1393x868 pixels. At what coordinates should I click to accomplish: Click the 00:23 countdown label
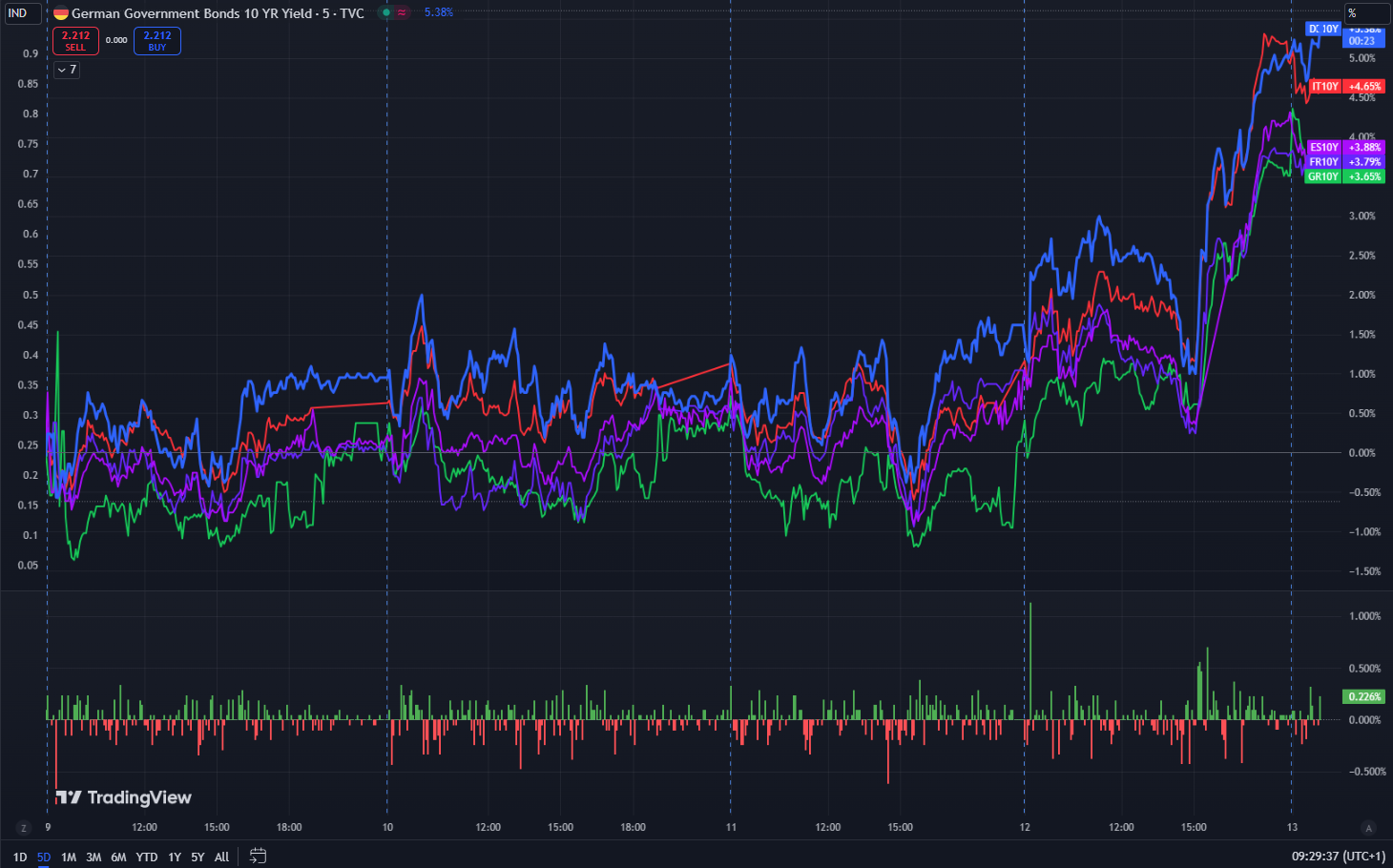[x=1362, y=41]
